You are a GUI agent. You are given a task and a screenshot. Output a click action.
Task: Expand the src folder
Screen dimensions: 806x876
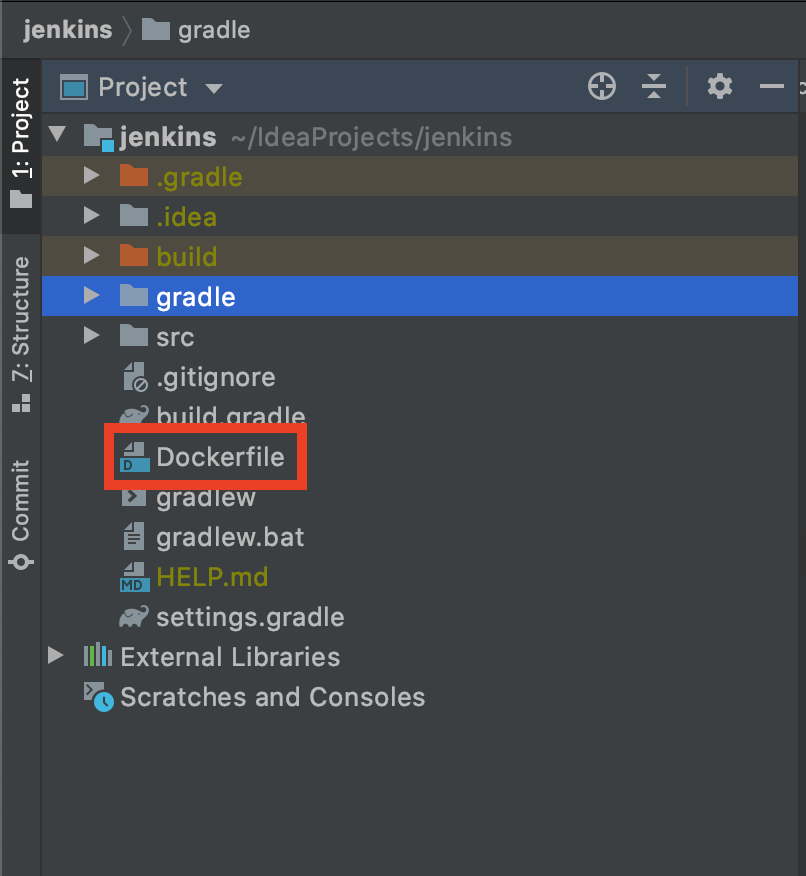91,335
